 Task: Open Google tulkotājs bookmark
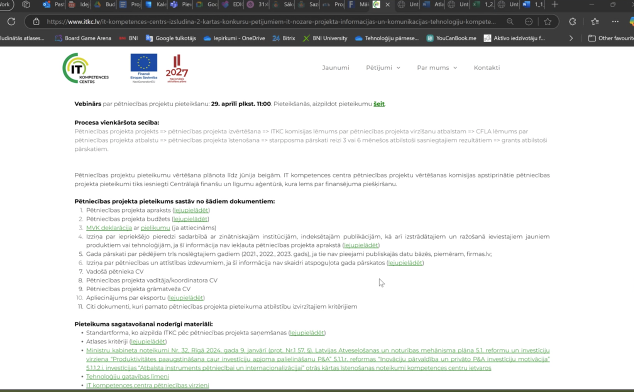(171, 38)
